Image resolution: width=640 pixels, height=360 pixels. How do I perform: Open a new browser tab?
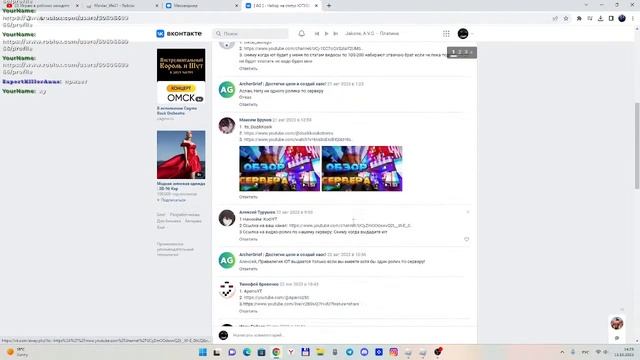pos(329,6)
